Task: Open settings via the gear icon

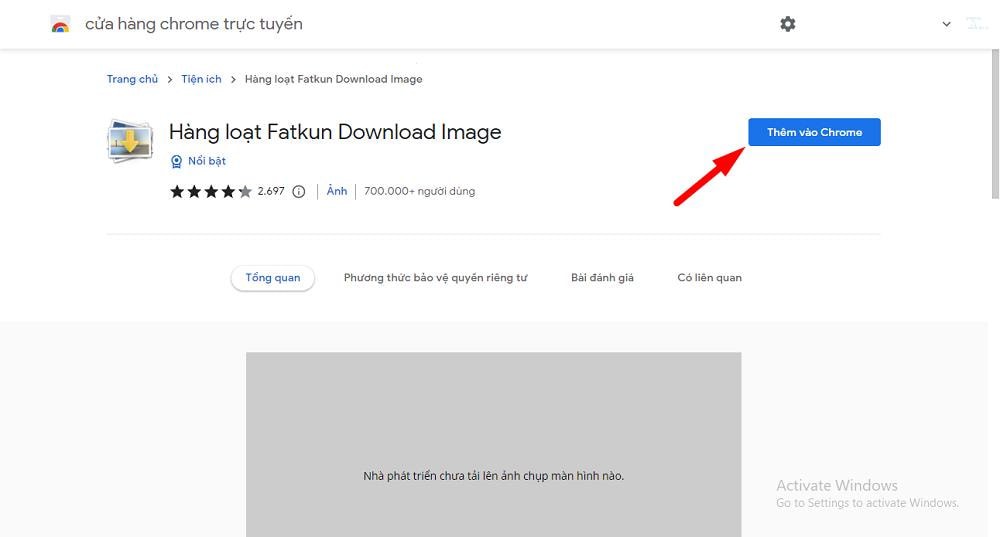Action: pos(788,24)
